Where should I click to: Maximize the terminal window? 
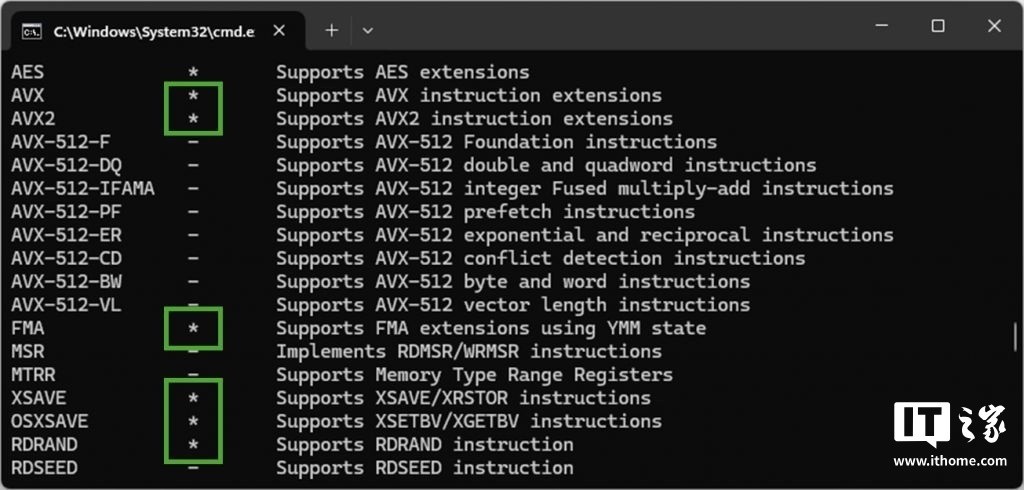coord(938,26)
